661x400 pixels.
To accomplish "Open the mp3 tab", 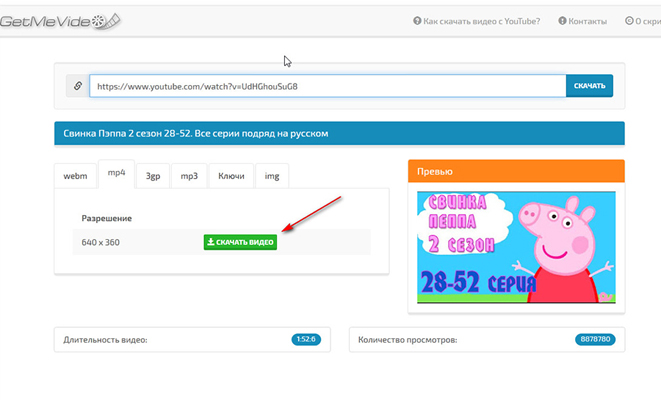I will point(189,176).
